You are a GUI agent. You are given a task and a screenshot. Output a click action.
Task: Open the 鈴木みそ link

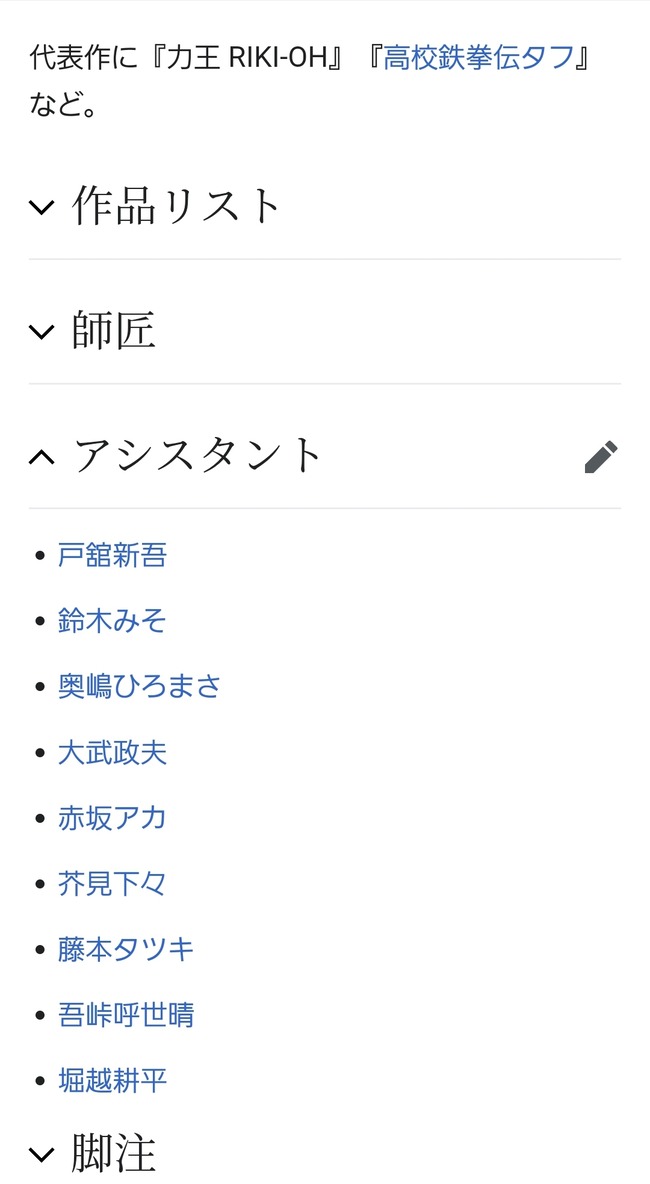[x=112, y=621]
